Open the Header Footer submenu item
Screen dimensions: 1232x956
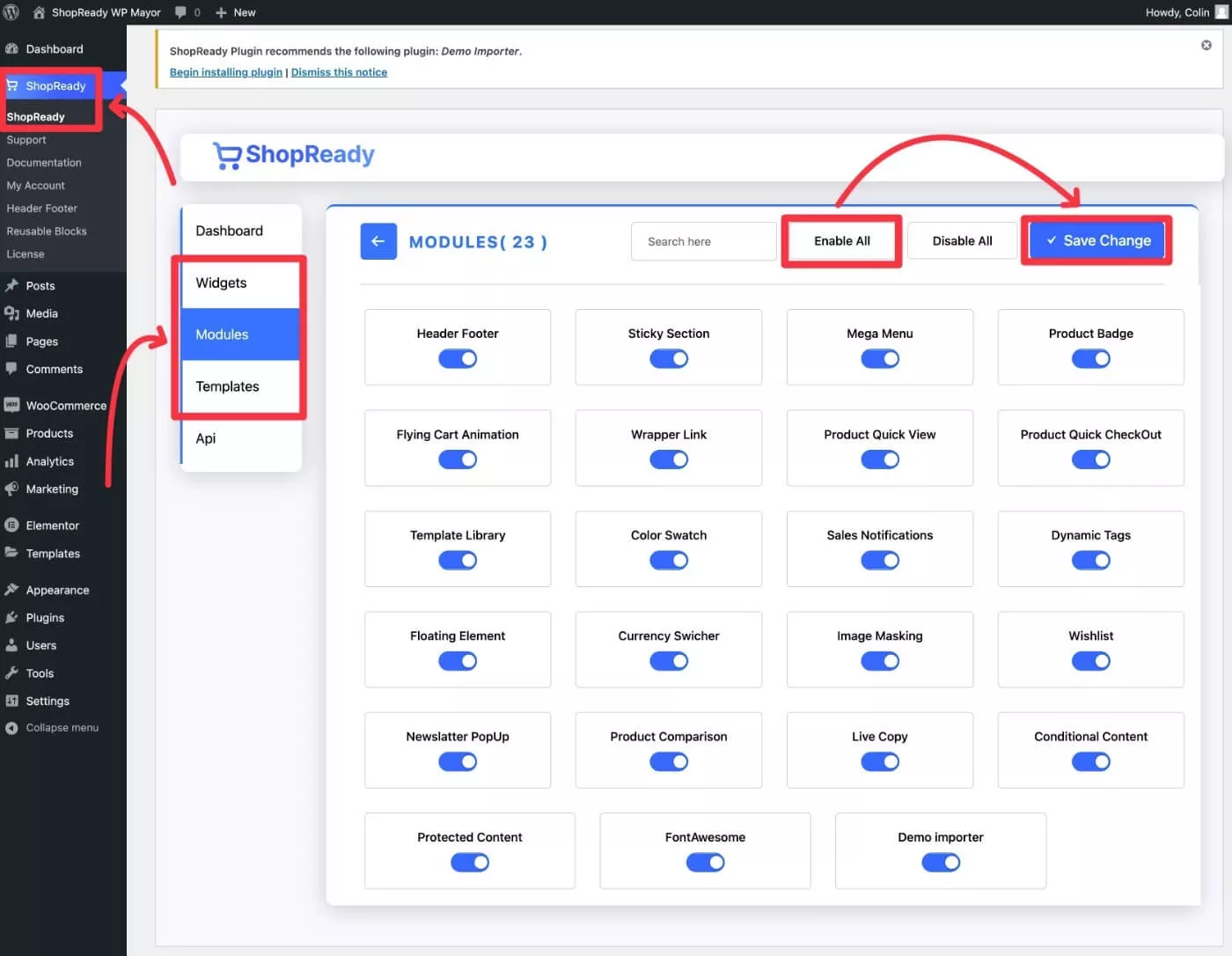click(42, 209)
